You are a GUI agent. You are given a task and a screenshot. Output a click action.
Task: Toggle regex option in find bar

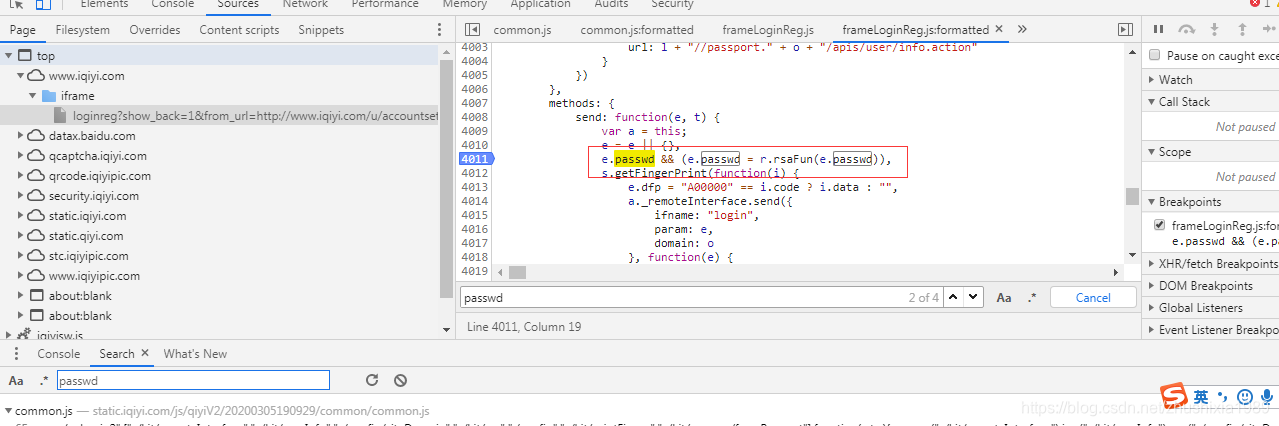pos(1032,297)
